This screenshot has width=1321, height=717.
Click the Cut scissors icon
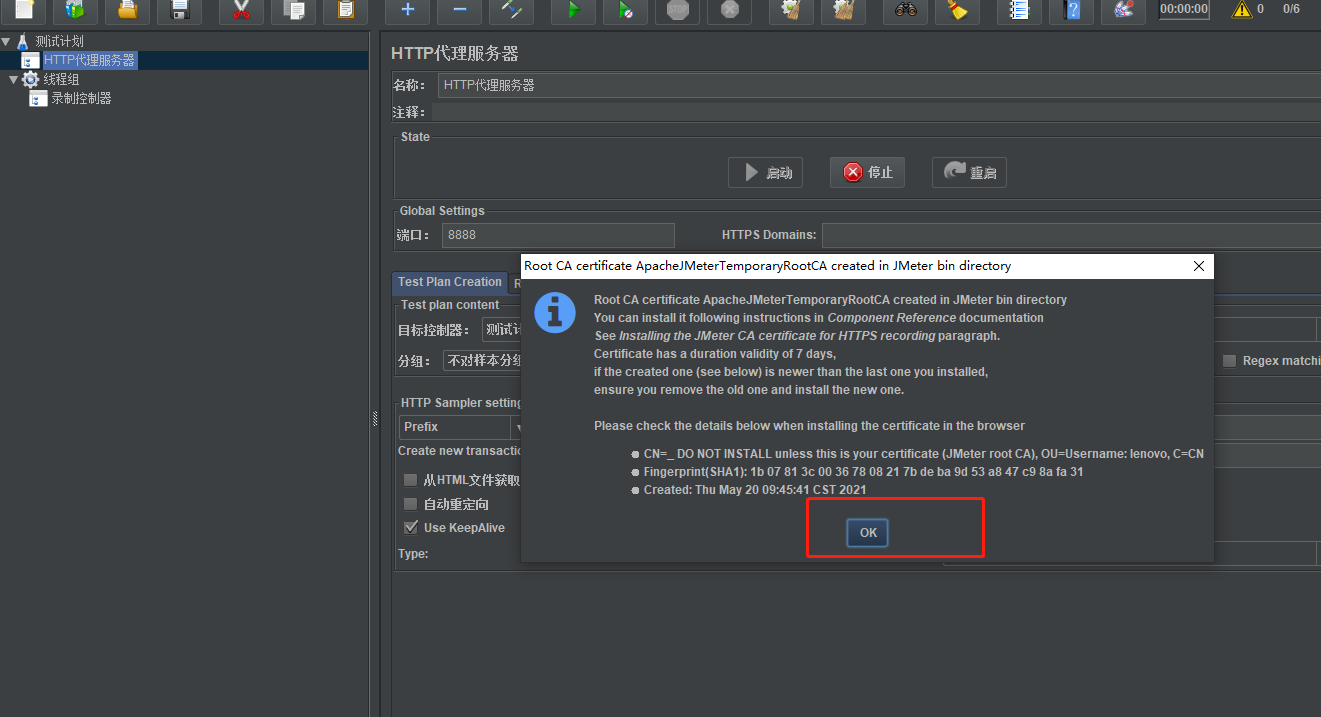point(241,10)
